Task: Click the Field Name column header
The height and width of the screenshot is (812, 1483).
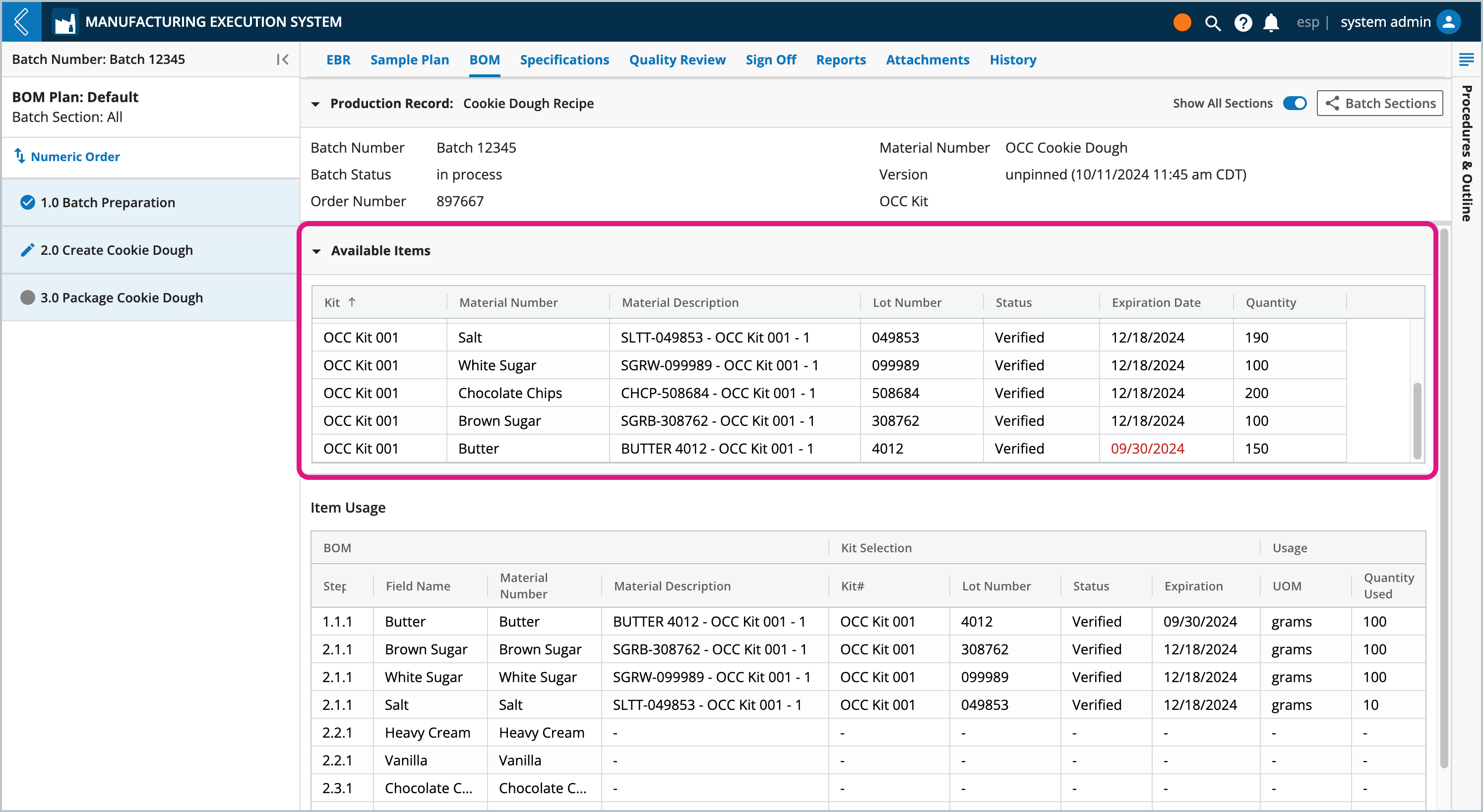Action: coord(418,586)
